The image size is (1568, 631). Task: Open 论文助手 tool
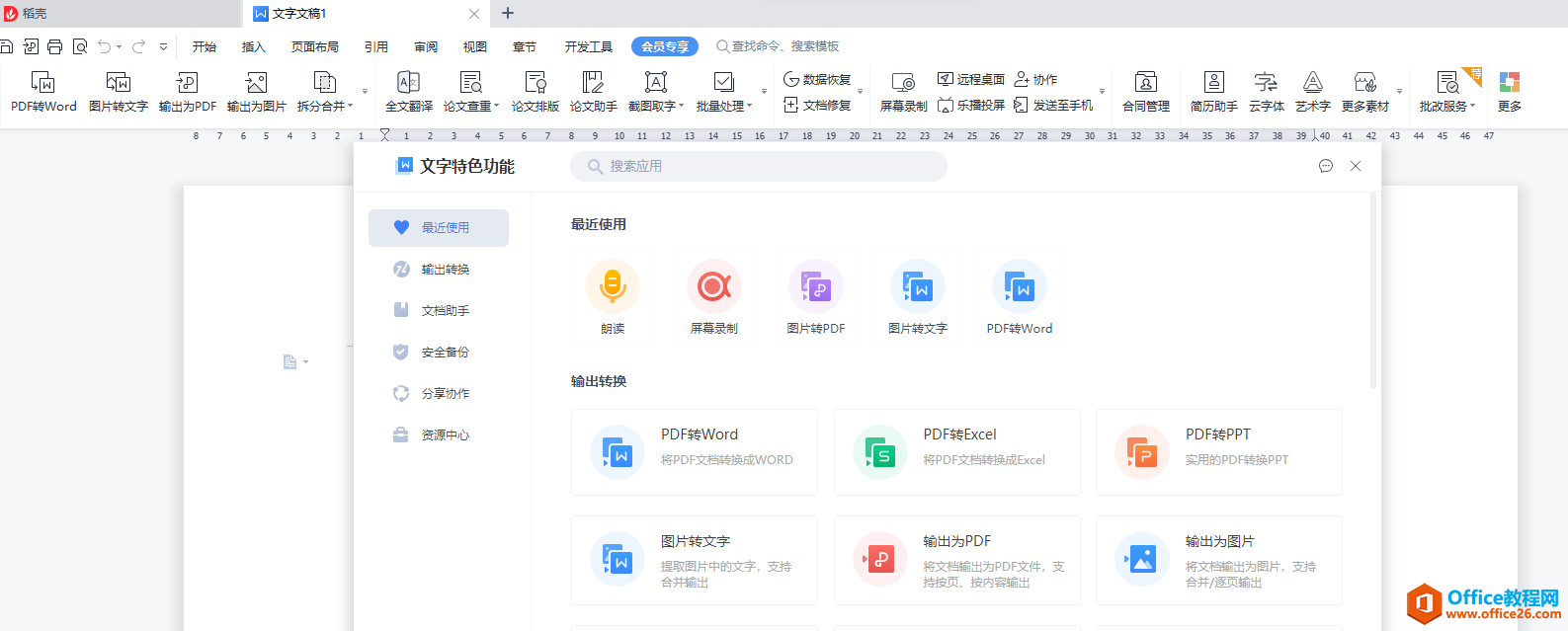(x=594, y=91)
